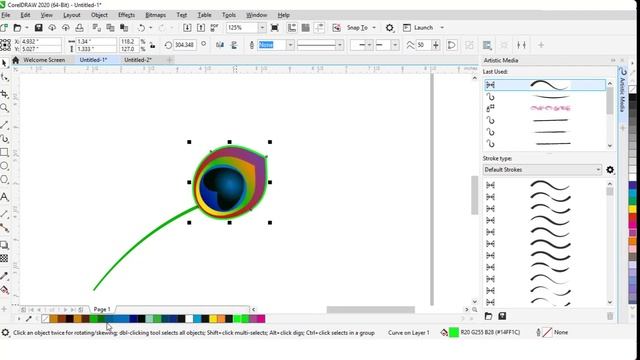Click the Full-screen preview icon
Viewport: 640px width, 360px height.
[275, 28]
